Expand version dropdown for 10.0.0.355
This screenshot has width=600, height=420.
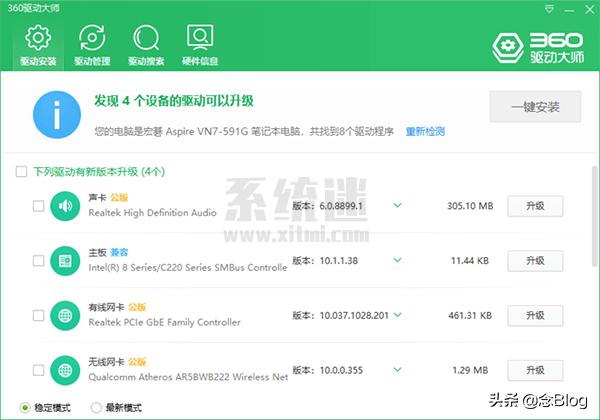pos(398,370)
